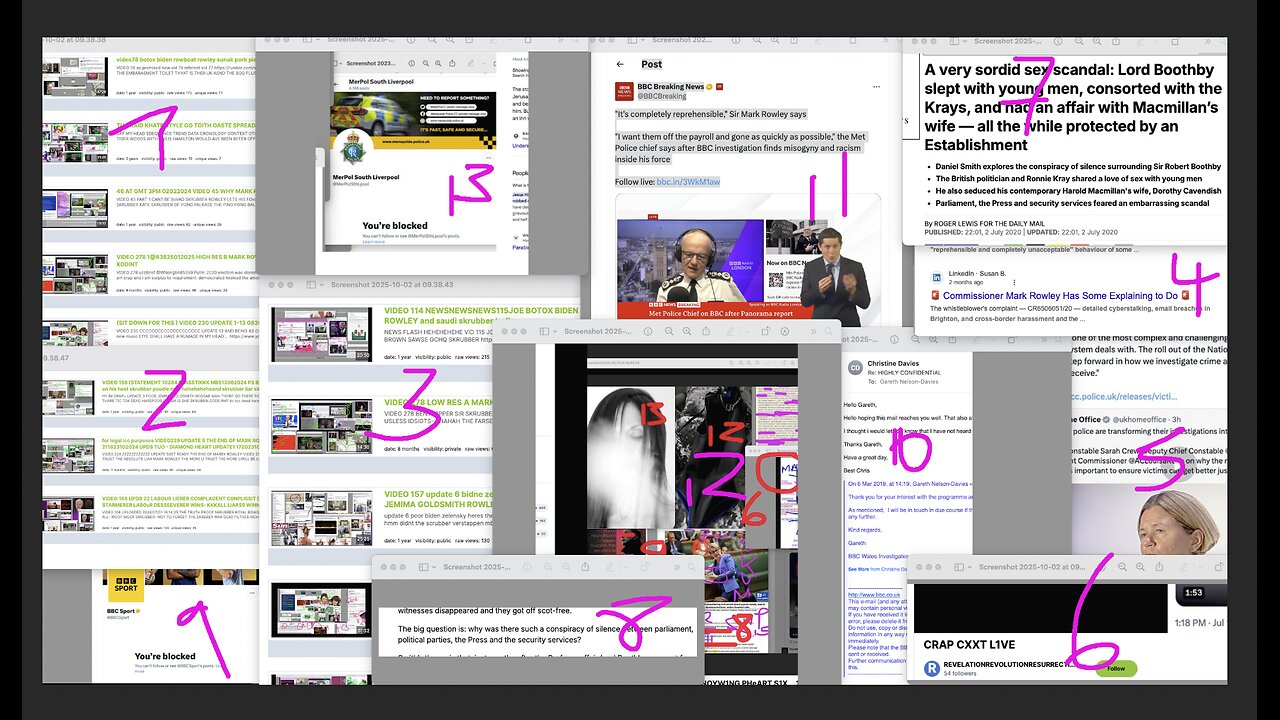
Task: Open more options on BBC Sport profile
Action: [x=252, y=593]
